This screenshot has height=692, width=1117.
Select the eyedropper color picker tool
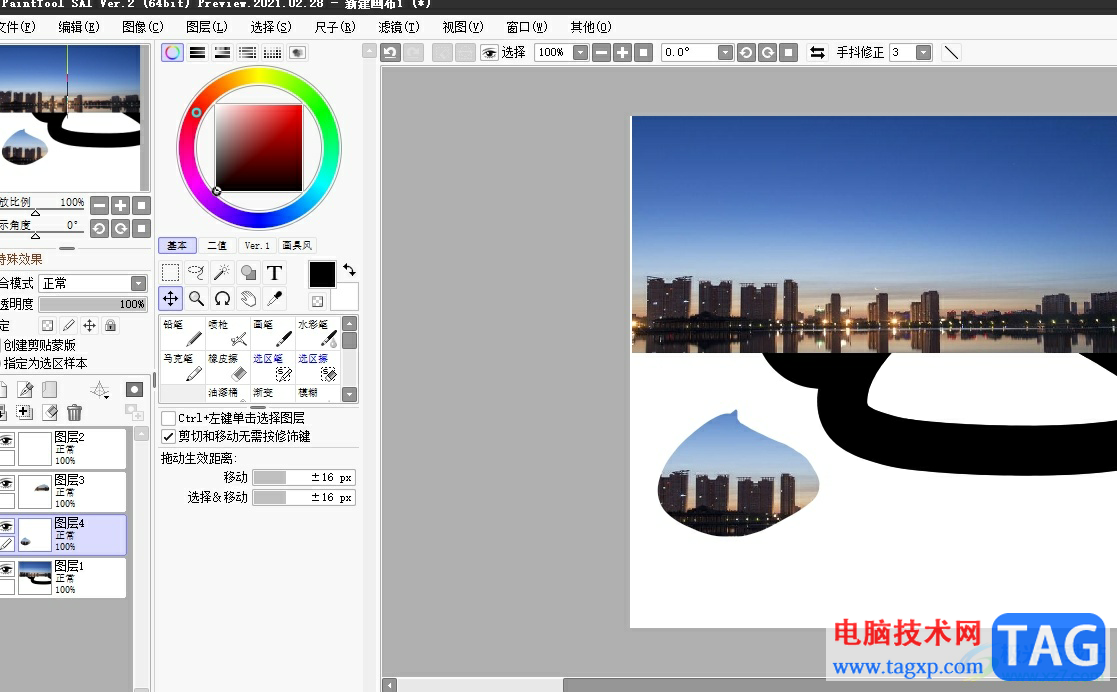tap(274, 299)
